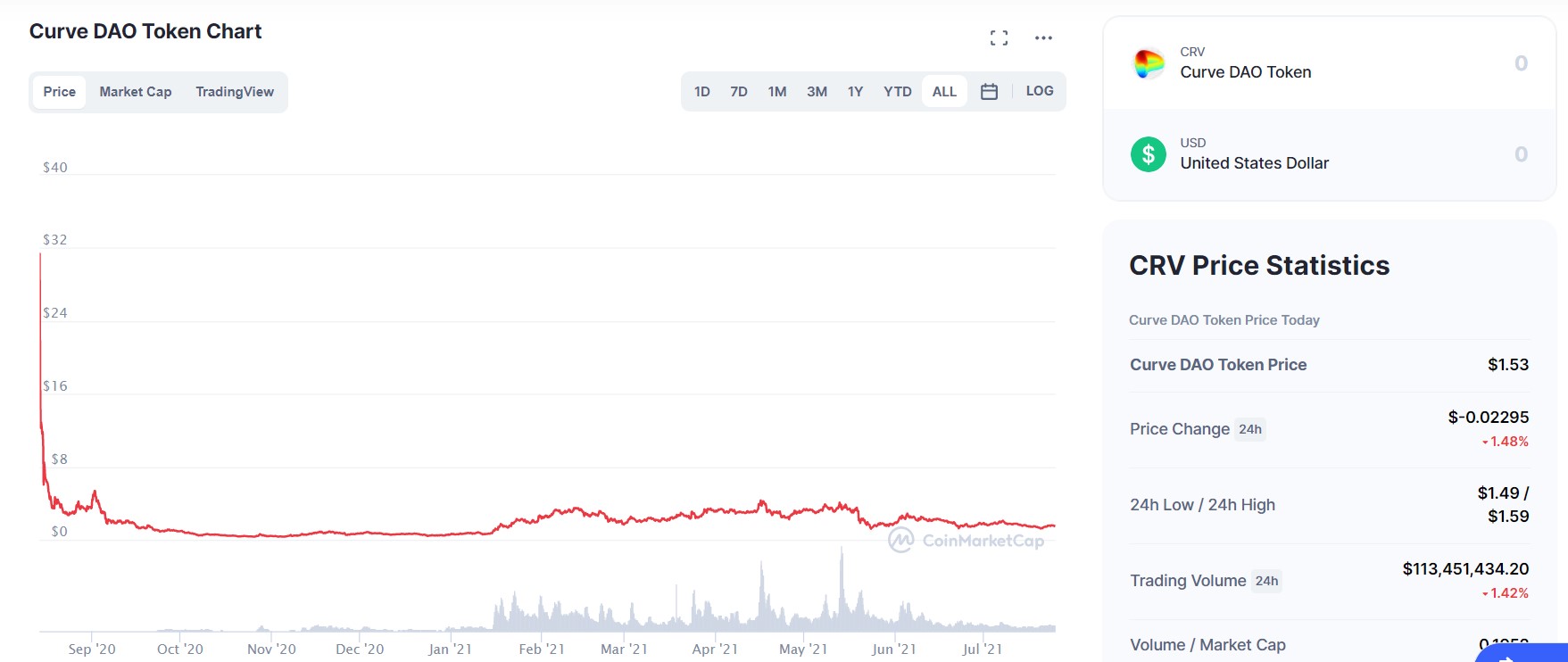Select the Price tab

[x=59, y=91]
